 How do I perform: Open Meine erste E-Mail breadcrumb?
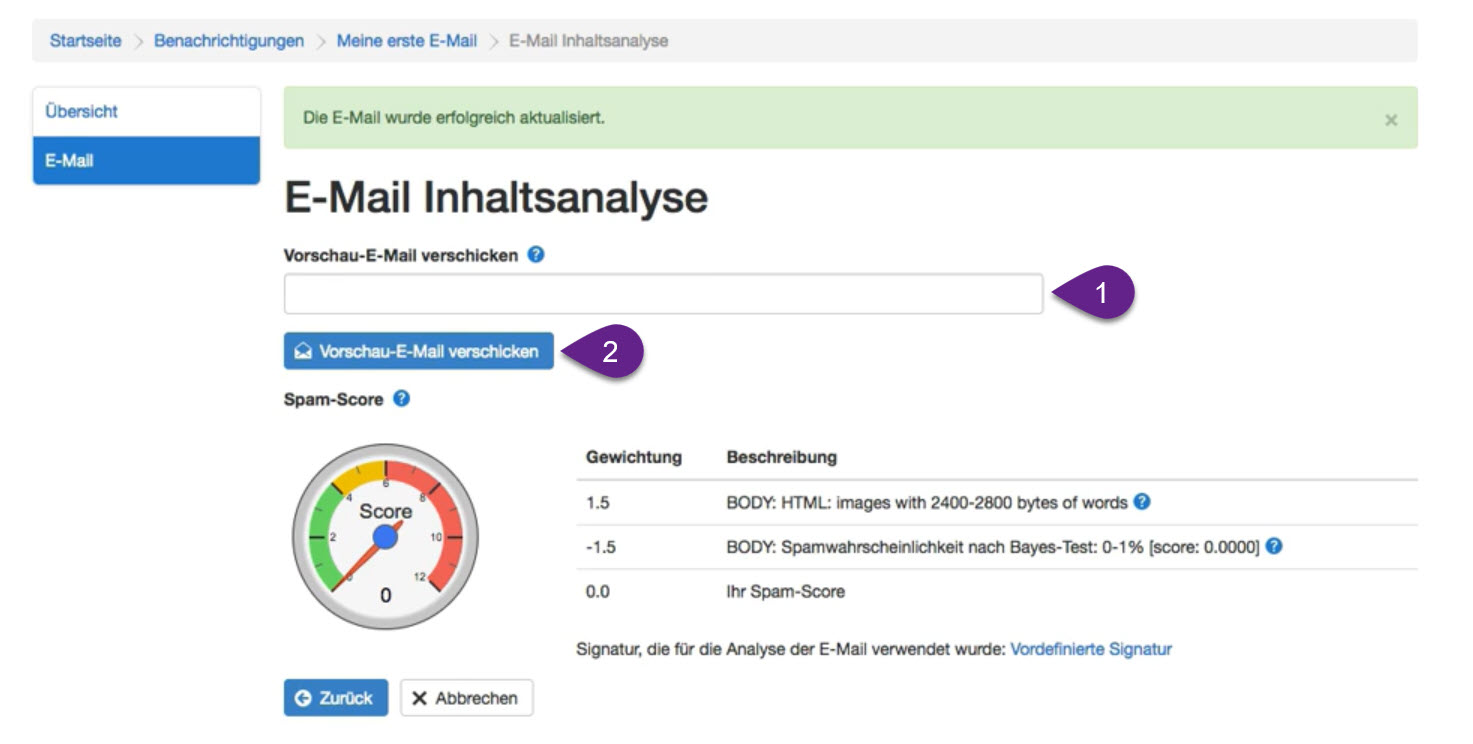[x=407, y=41]
